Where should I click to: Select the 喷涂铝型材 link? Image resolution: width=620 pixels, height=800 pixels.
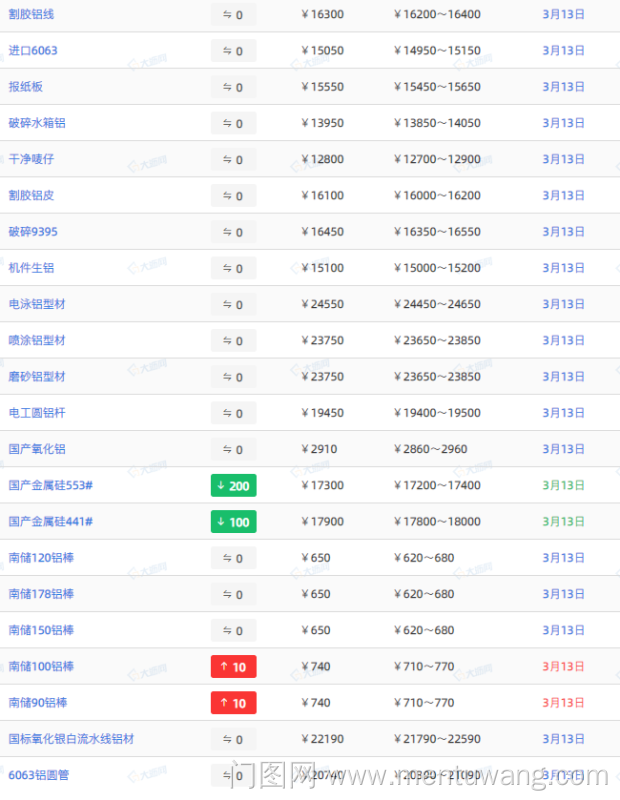click(37, 340)
